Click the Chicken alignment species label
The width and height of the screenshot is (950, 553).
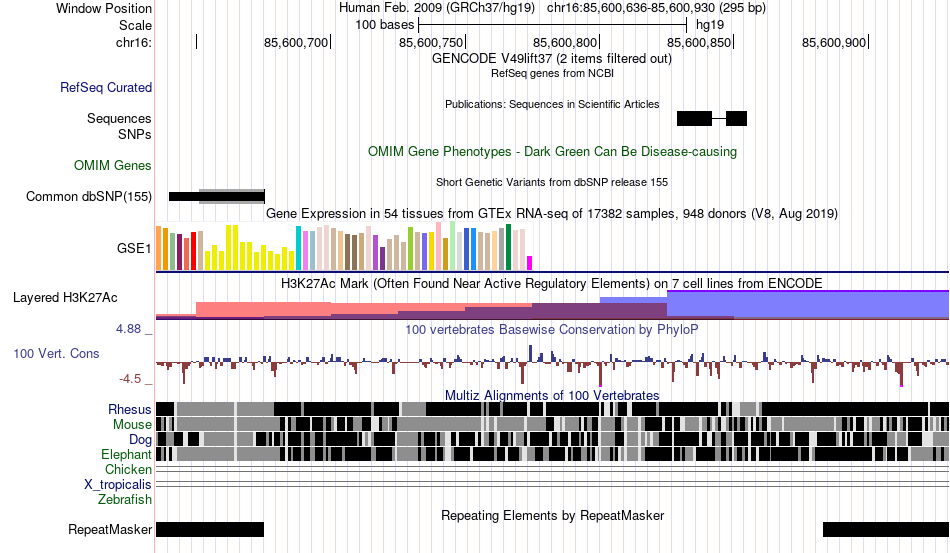click(128, 469)
